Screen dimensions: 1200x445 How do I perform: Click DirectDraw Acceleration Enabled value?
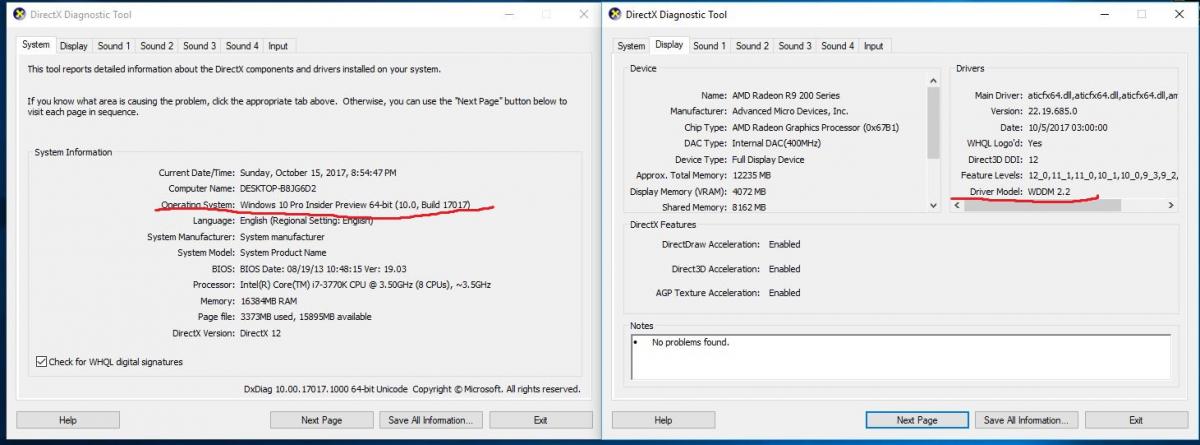(784, 244)
